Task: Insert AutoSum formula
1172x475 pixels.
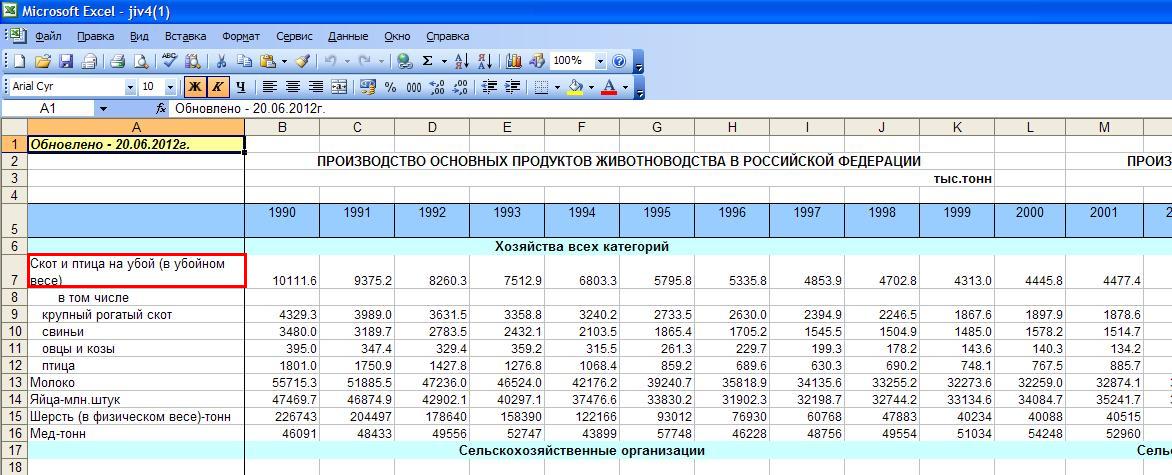Action: [428, 61]
